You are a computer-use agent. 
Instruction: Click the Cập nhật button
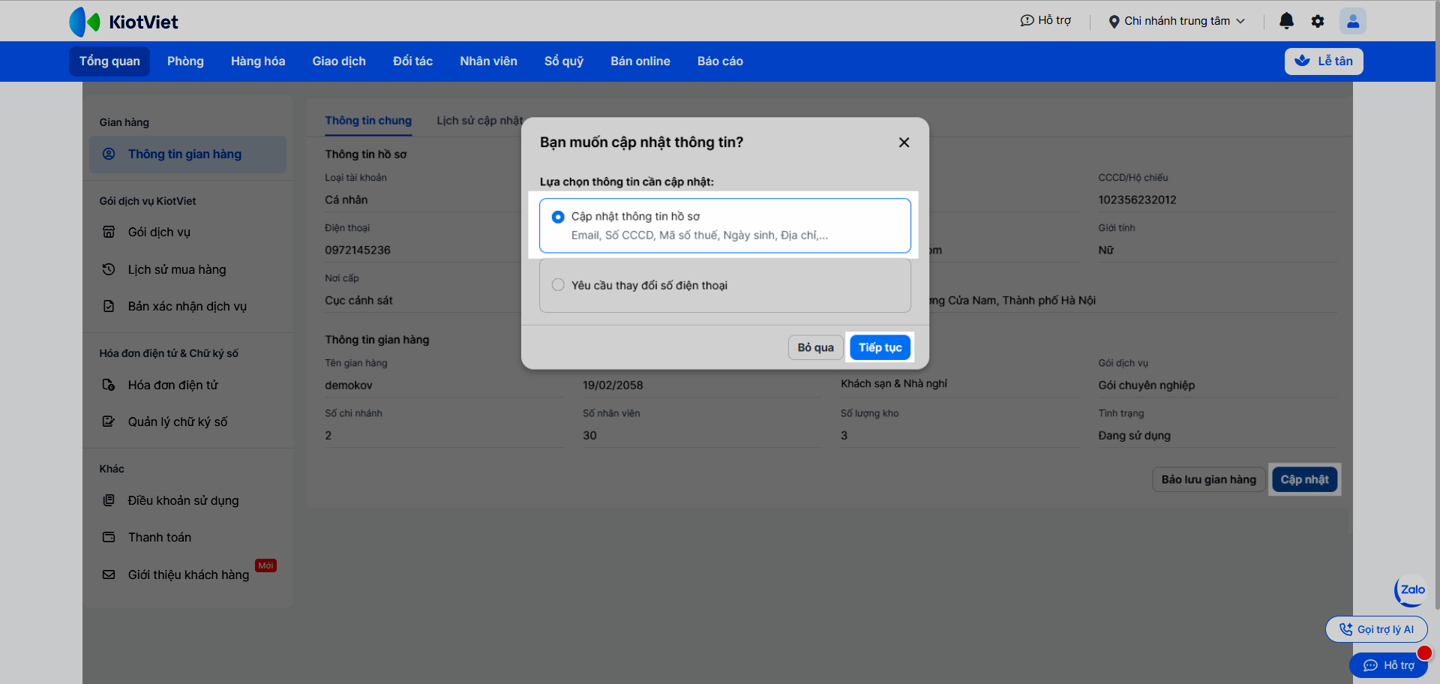[x=1305, y=479]
